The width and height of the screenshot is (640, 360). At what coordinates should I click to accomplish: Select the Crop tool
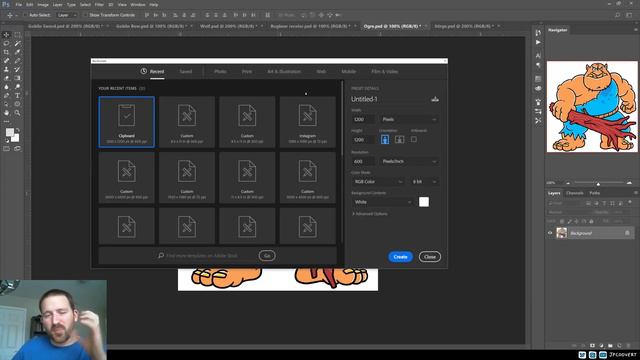click(x=6, y=52)
